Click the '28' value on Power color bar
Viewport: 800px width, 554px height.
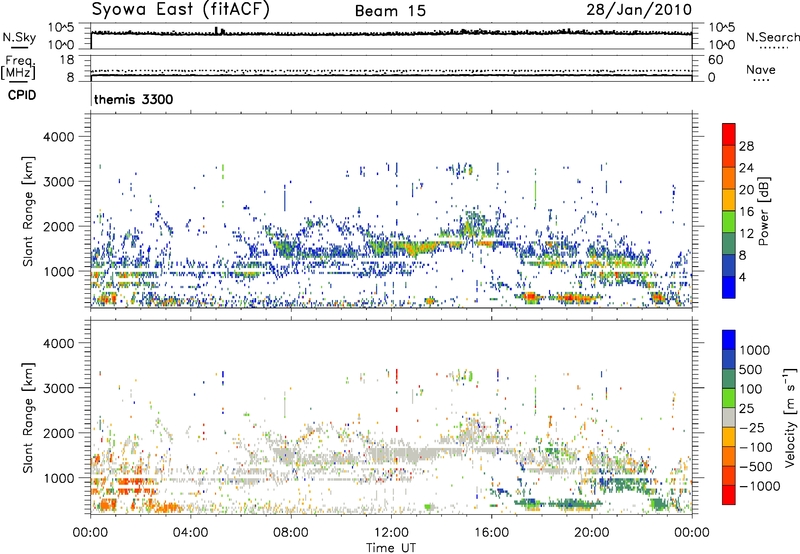coord(746,146)
